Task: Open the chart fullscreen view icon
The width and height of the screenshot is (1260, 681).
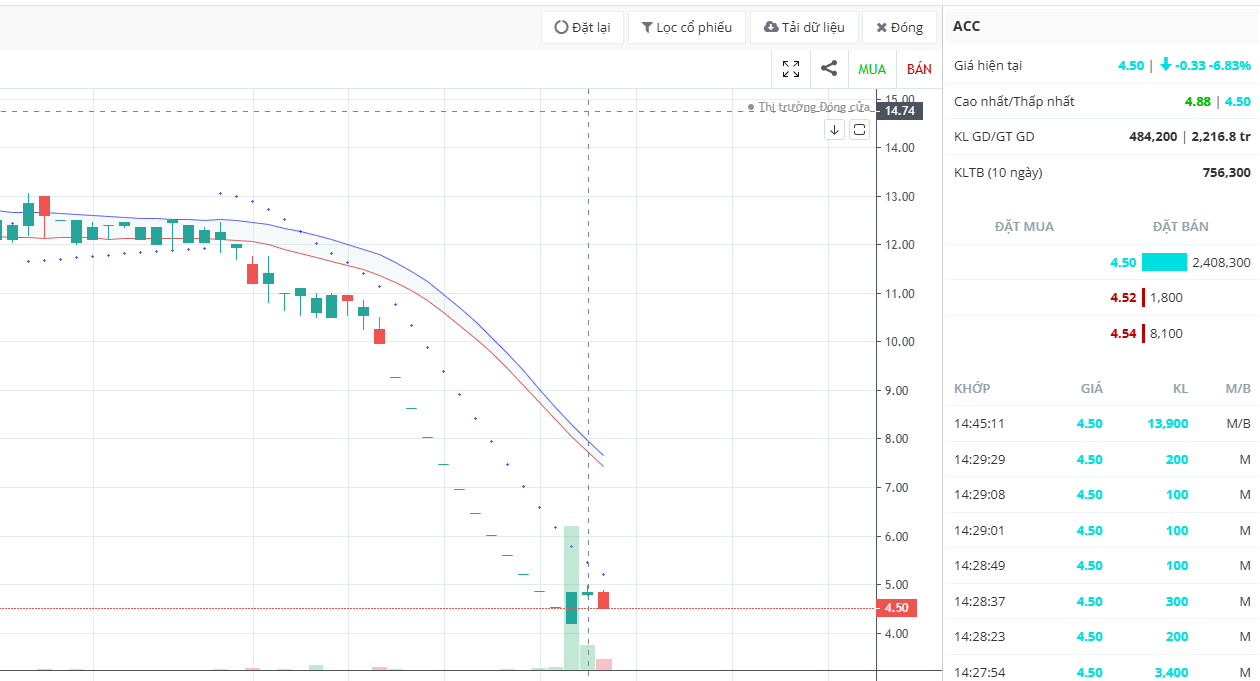Action: 791,69
